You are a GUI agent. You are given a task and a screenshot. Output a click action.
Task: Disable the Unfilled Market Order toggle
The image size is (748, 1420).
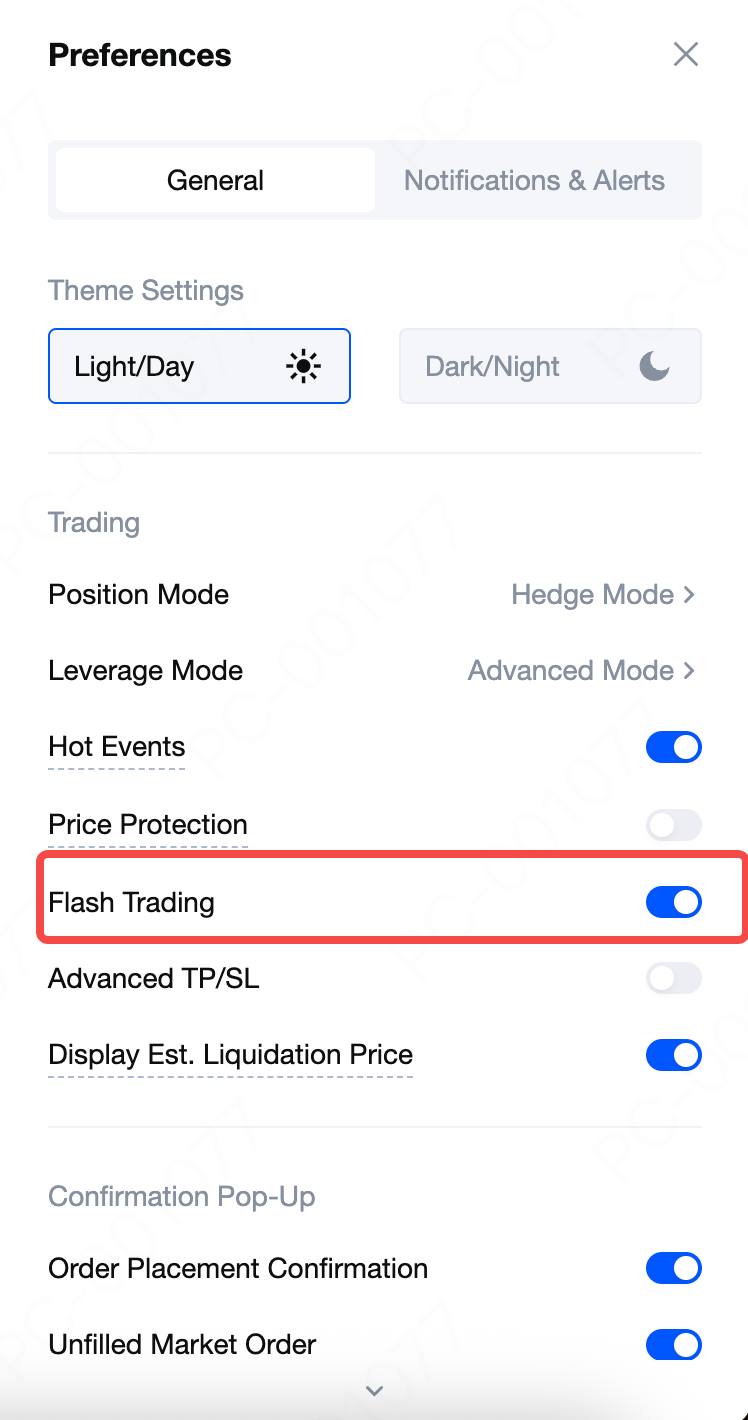(673, 1345)
